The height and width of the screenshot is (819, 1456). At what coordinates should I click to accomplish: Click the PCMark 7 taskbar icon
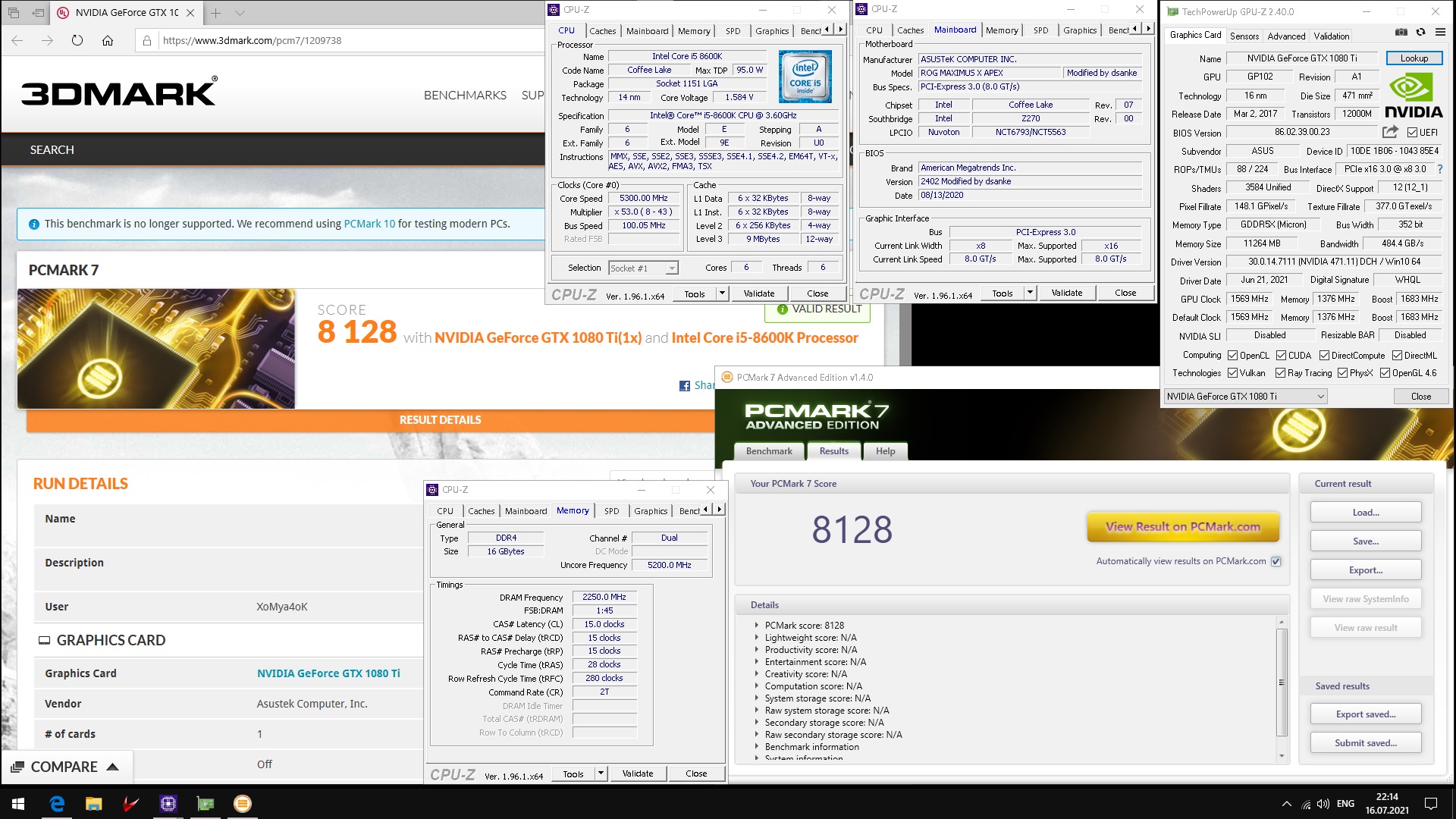pyautogui.click(x=243, y=804)
